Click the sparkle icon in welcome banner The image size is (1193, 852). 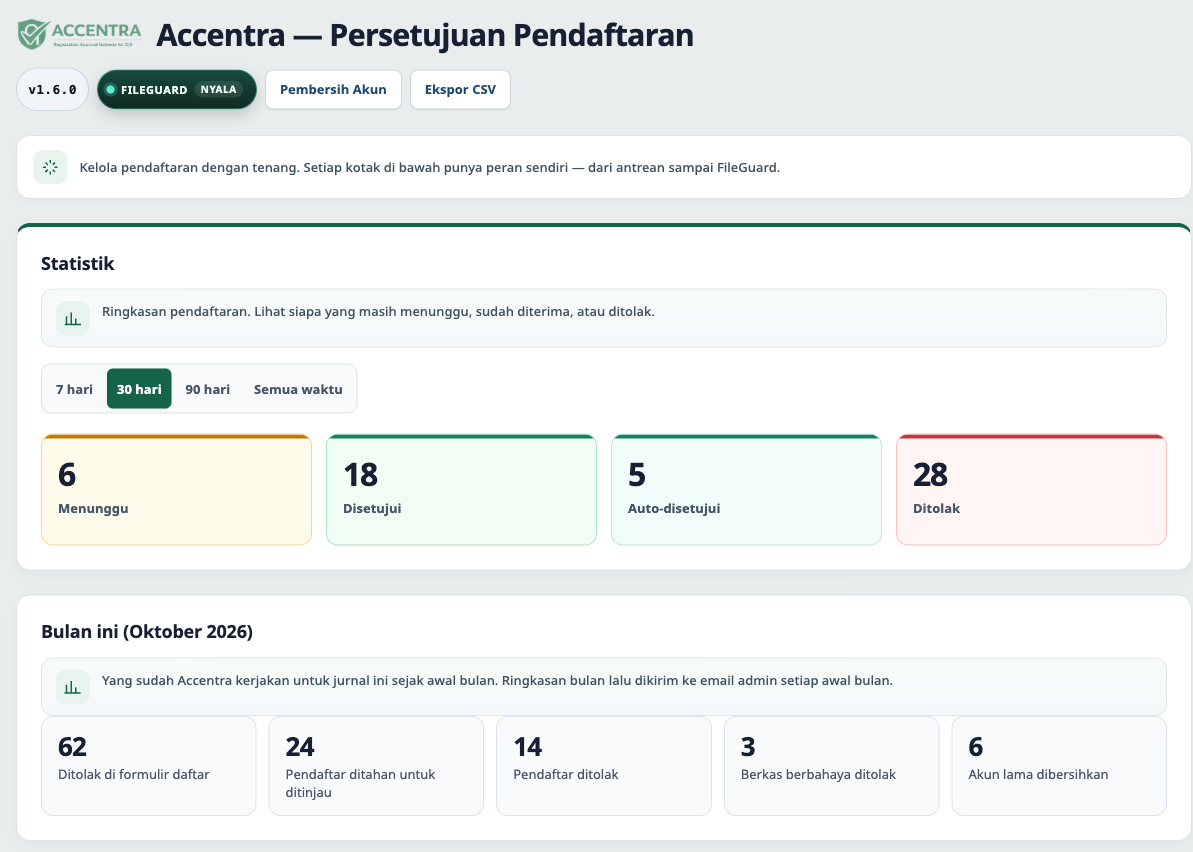(50, 167)
